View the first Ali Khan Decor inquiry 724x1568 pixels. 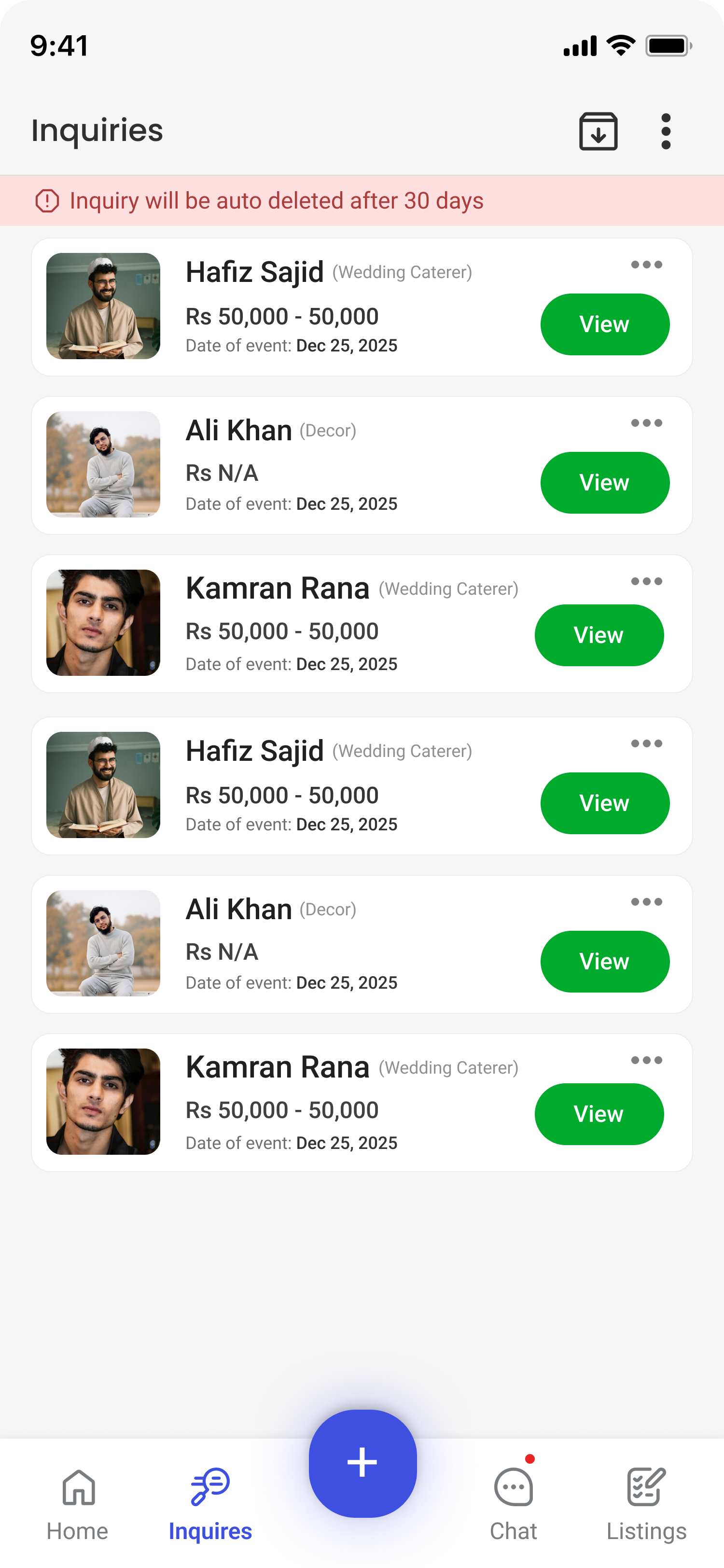click(605, 483)
